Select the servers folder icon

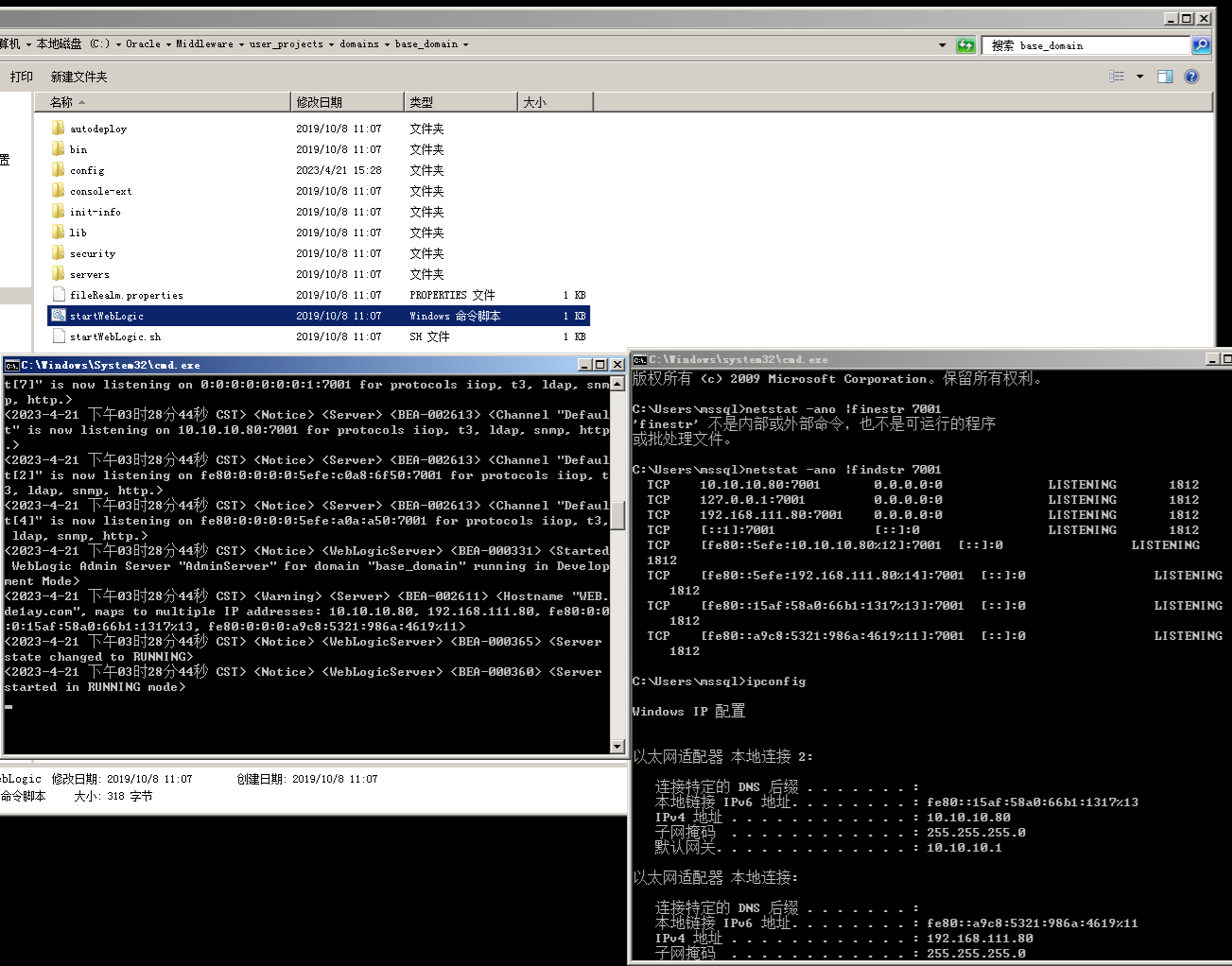pos(59,273)
